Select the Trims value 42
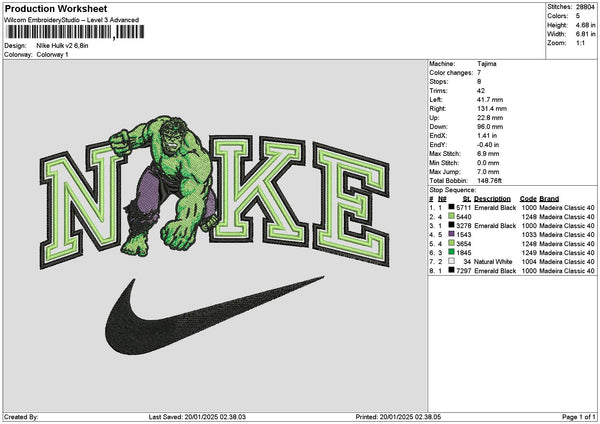 coord(481,91)
